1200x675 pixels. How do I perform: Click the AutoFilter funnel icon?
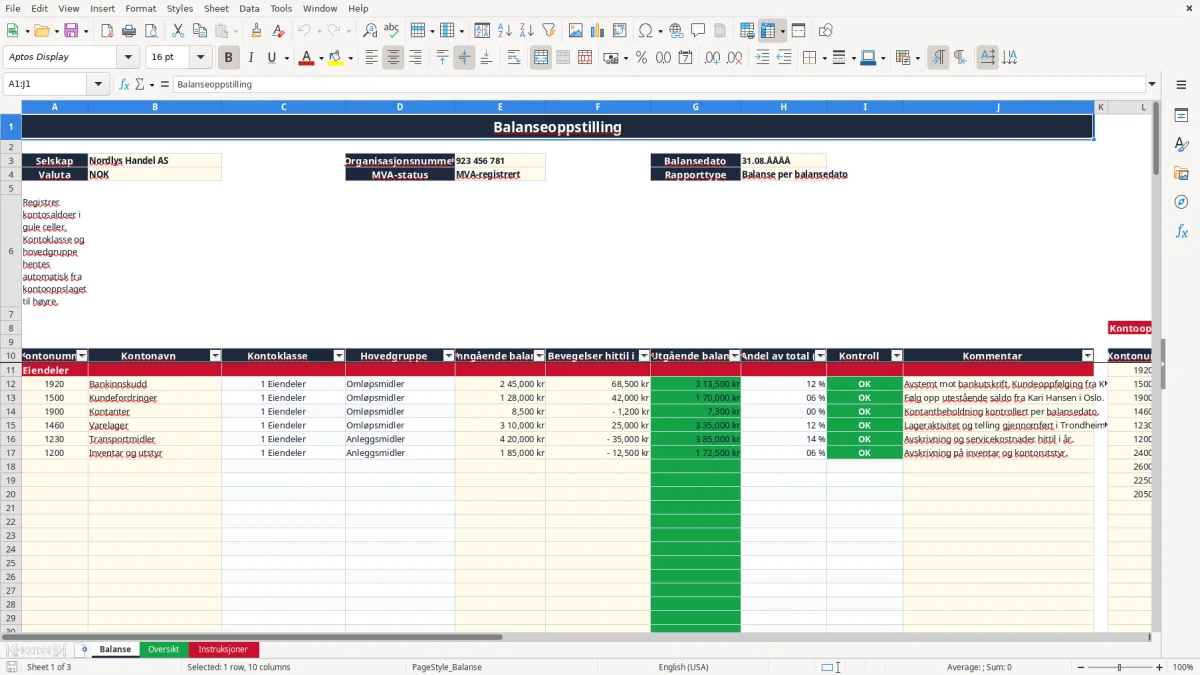click(548, 31)
